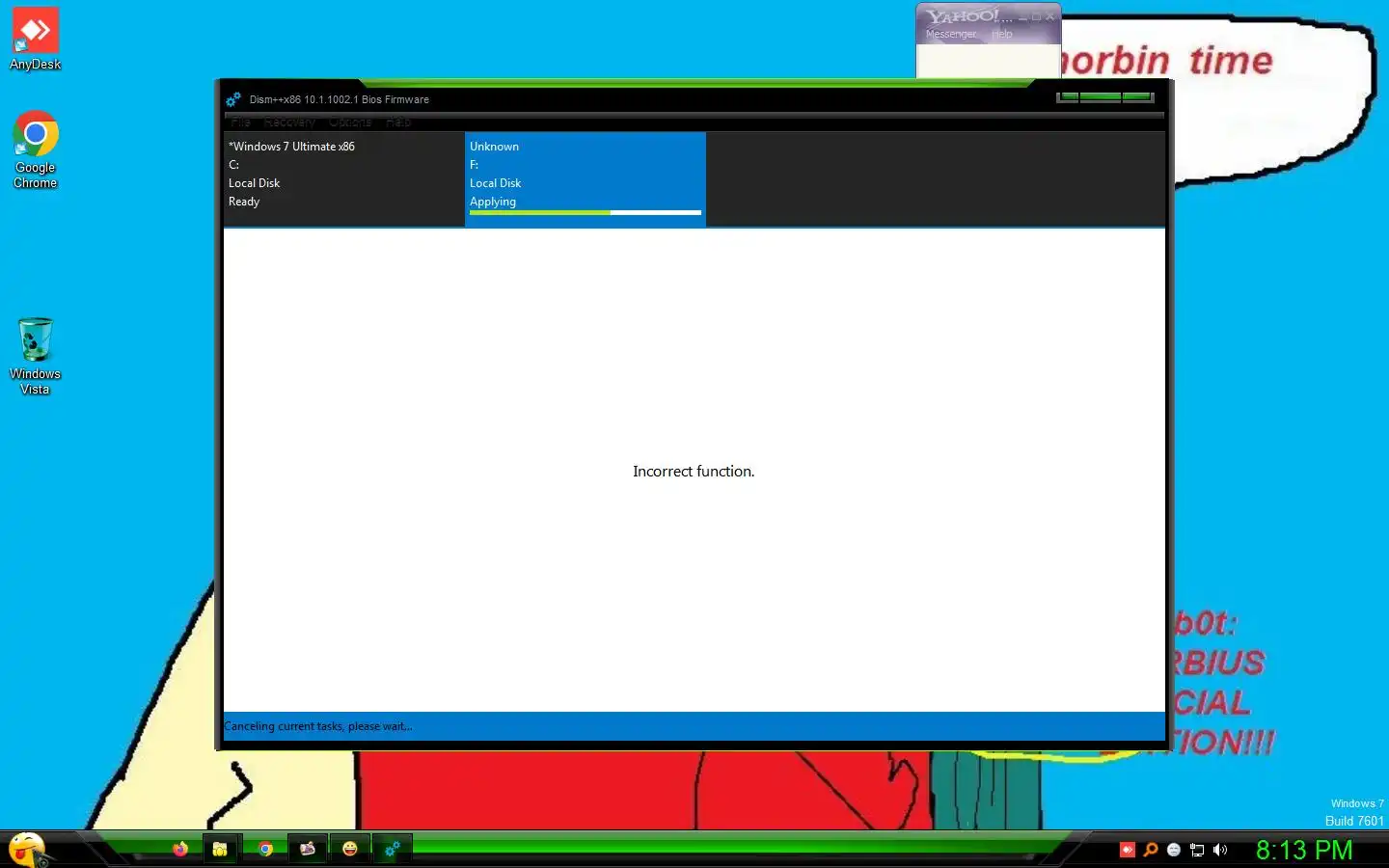Image resolution: width=1389 pixels, height=868 pixels.
Task: Open the Recovery menu in Dism++
Action: tap(289, 122)
